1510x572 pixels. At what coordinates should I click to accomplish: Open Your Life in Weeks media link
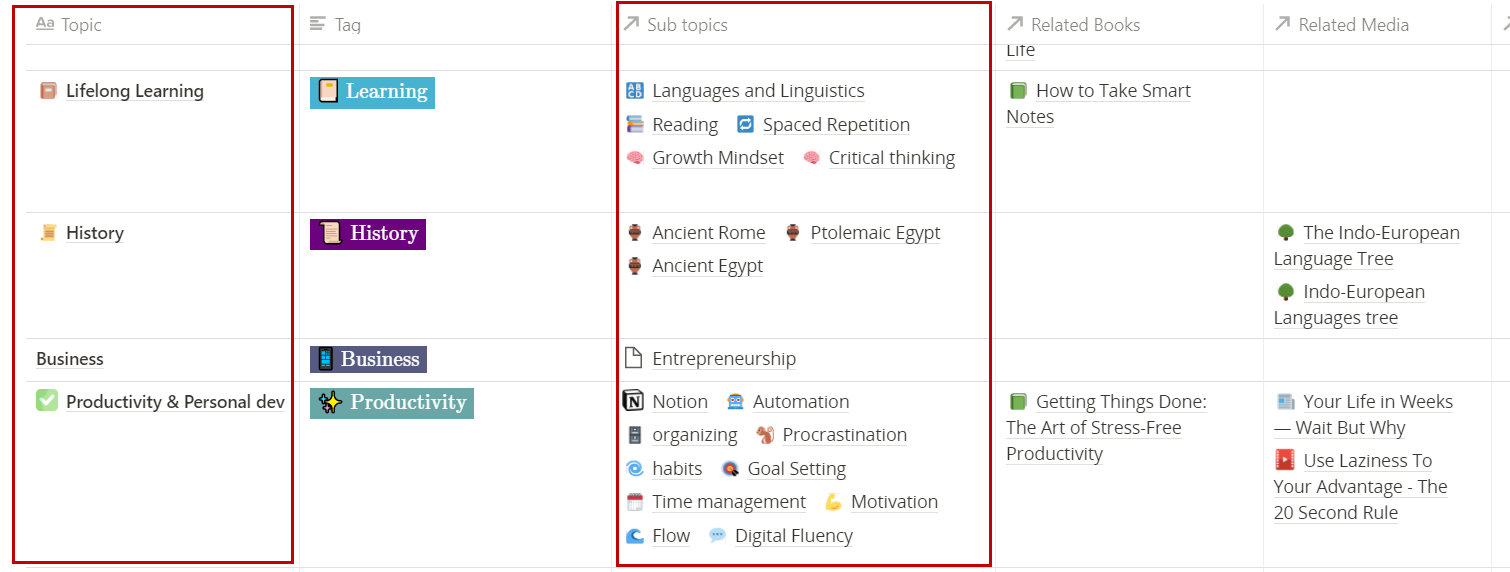tap(1363, 415)
